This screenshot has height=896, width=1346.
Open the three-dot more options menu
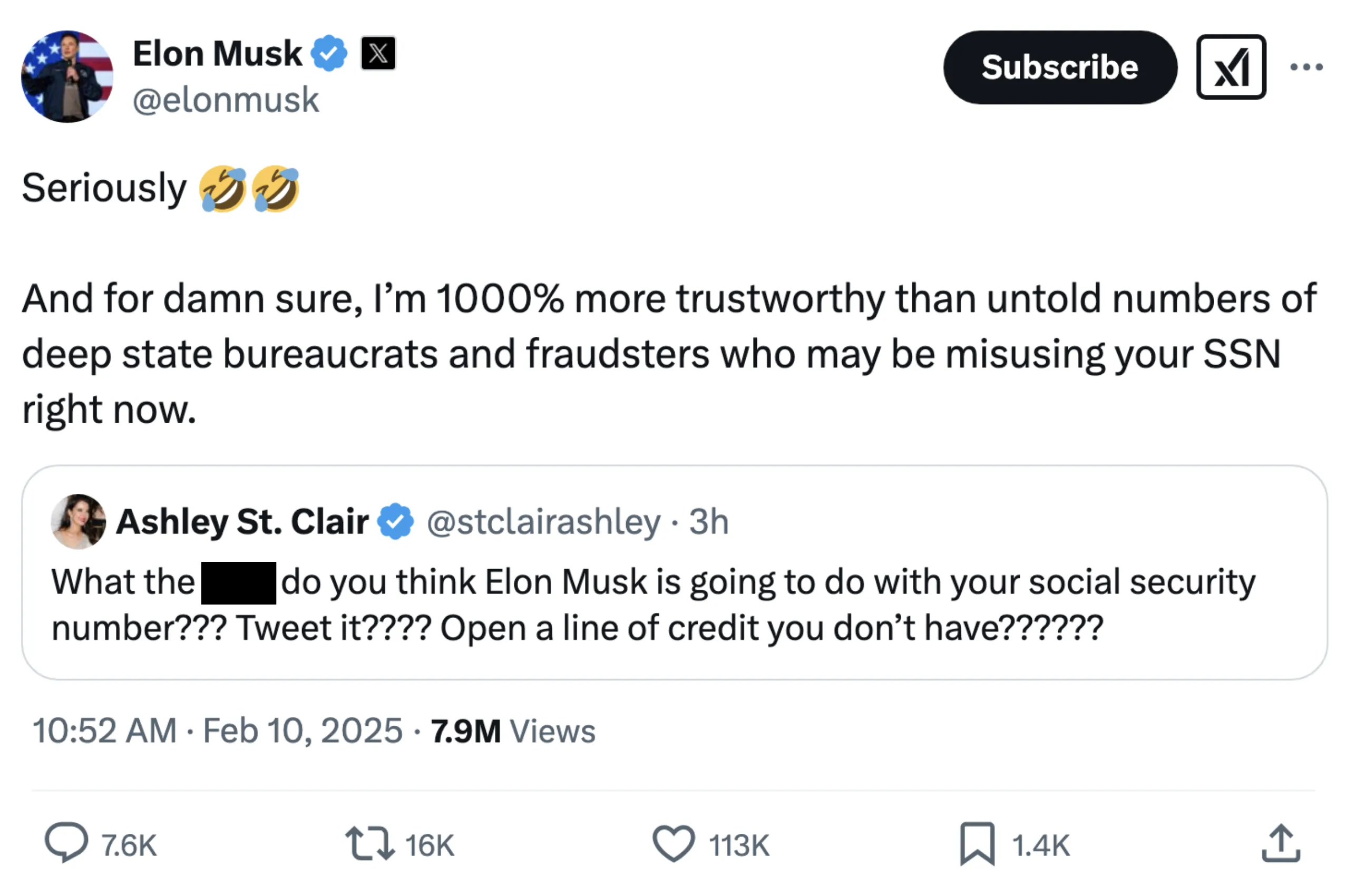1306,67
